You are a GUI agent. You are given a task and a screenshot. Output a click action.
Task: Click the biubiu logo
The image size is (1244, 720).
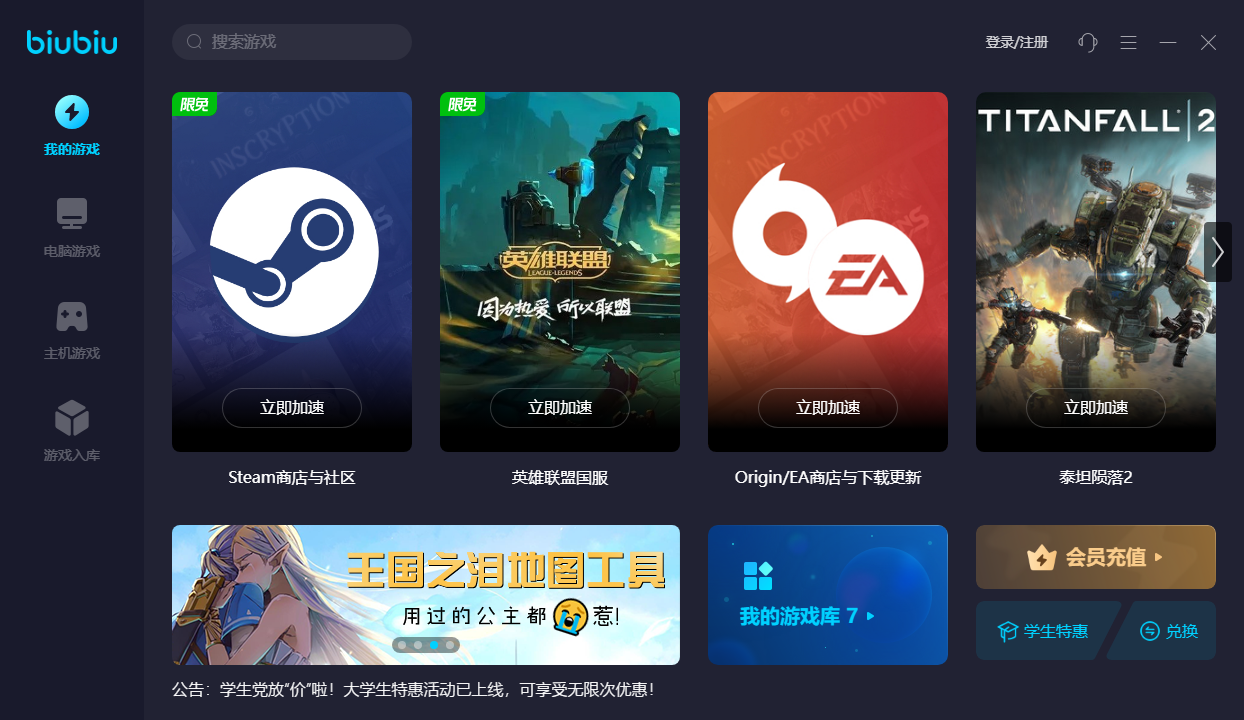pos(72,42)
